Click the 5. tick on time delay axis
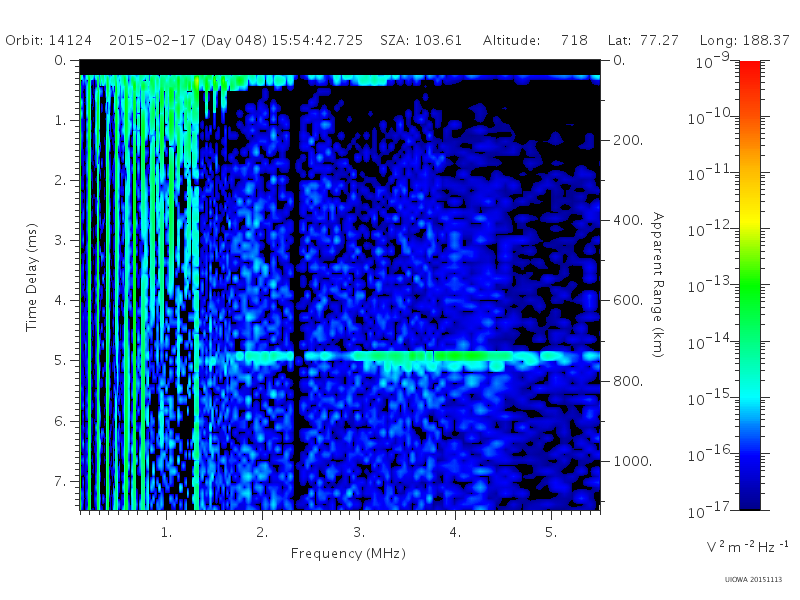This screenshot has height=600, width=800. [x=60, y=360]
